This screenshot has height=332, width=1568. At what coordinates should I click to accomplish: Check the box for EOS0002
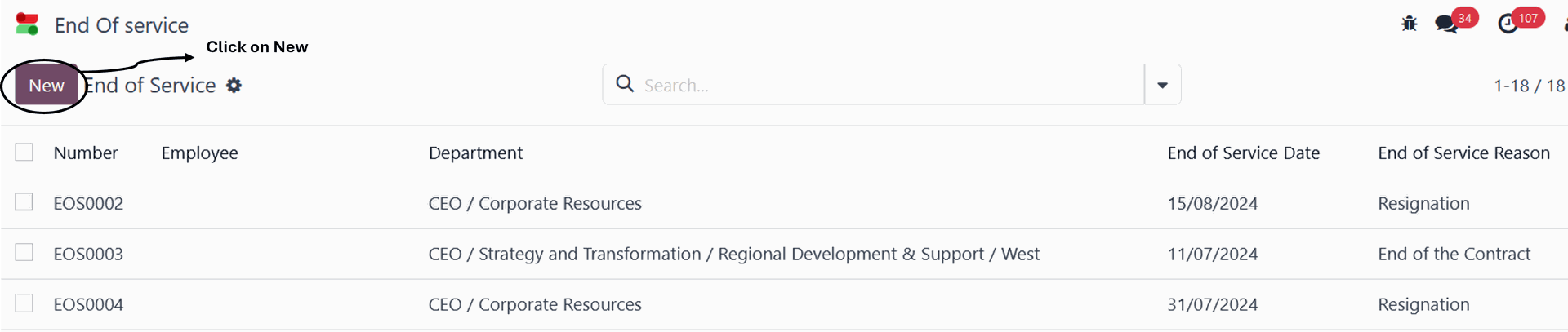[x=24, y=202]
